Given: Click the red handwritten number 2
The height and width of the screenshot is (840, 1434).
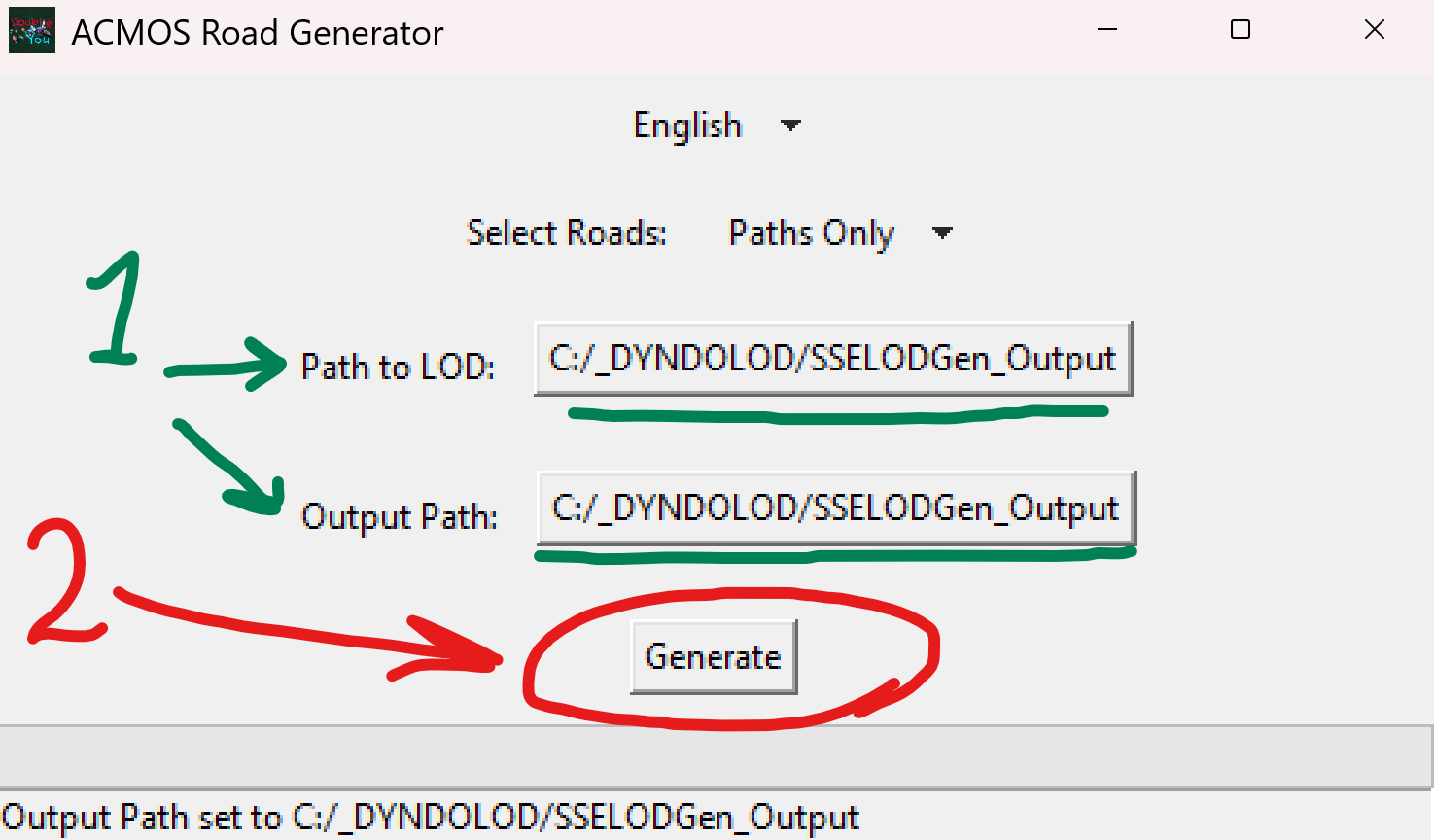Looking at the screenshot, I should 60,583.
